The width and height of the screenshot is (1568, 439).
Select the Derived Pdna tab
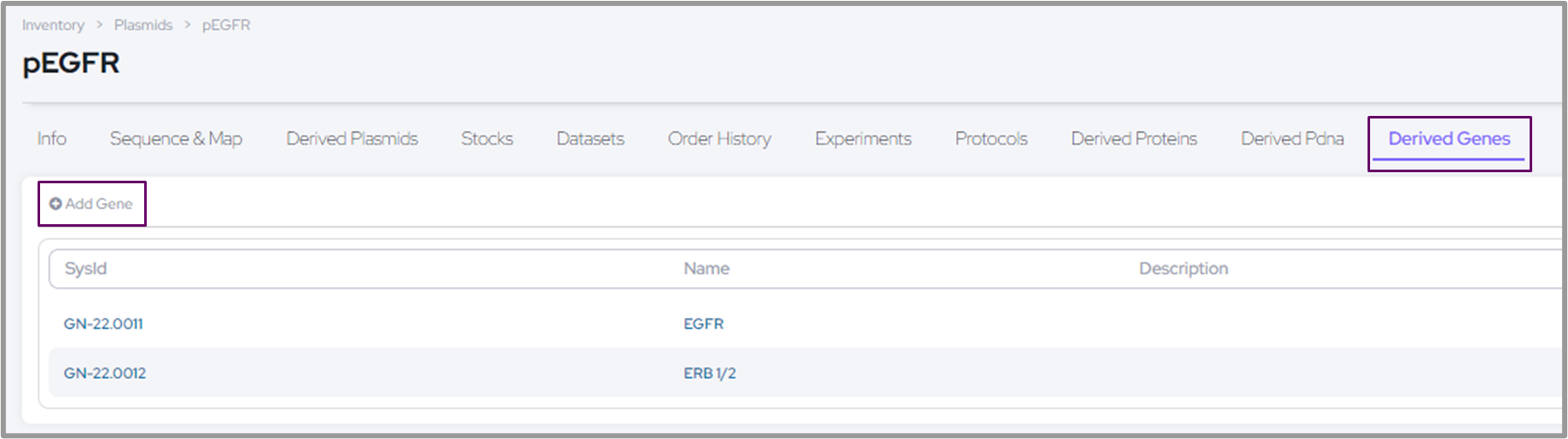click(1292, 139)
